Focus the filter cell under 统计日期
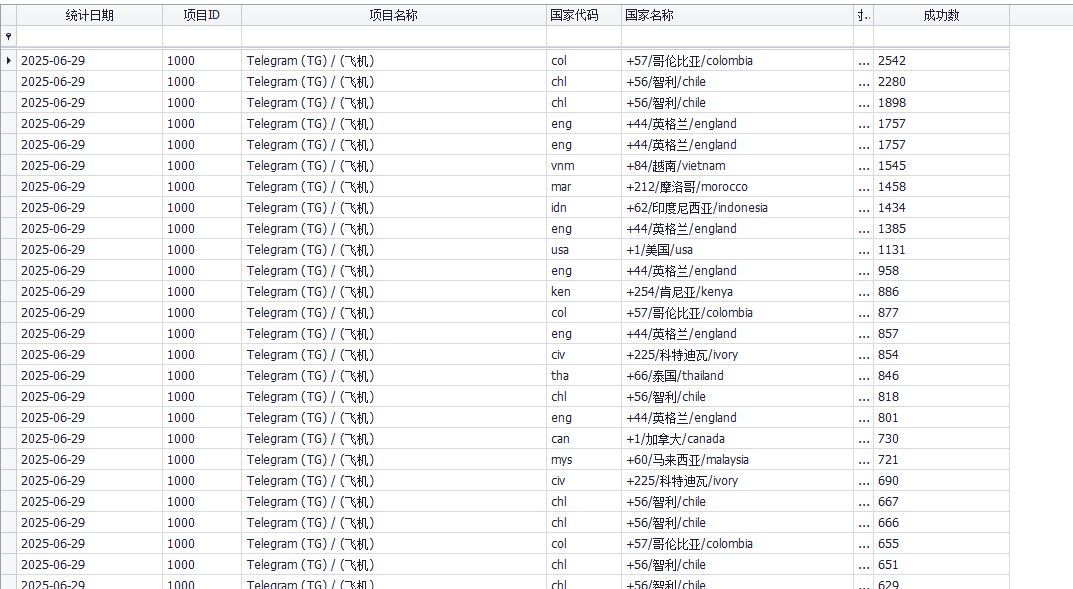 pyautogui.click(x=90, y=36)
